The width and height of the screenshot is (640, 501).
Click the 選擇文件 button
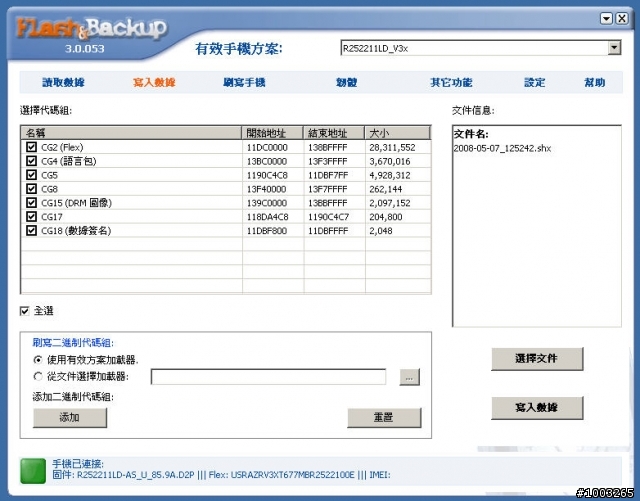tap(537, 358)
